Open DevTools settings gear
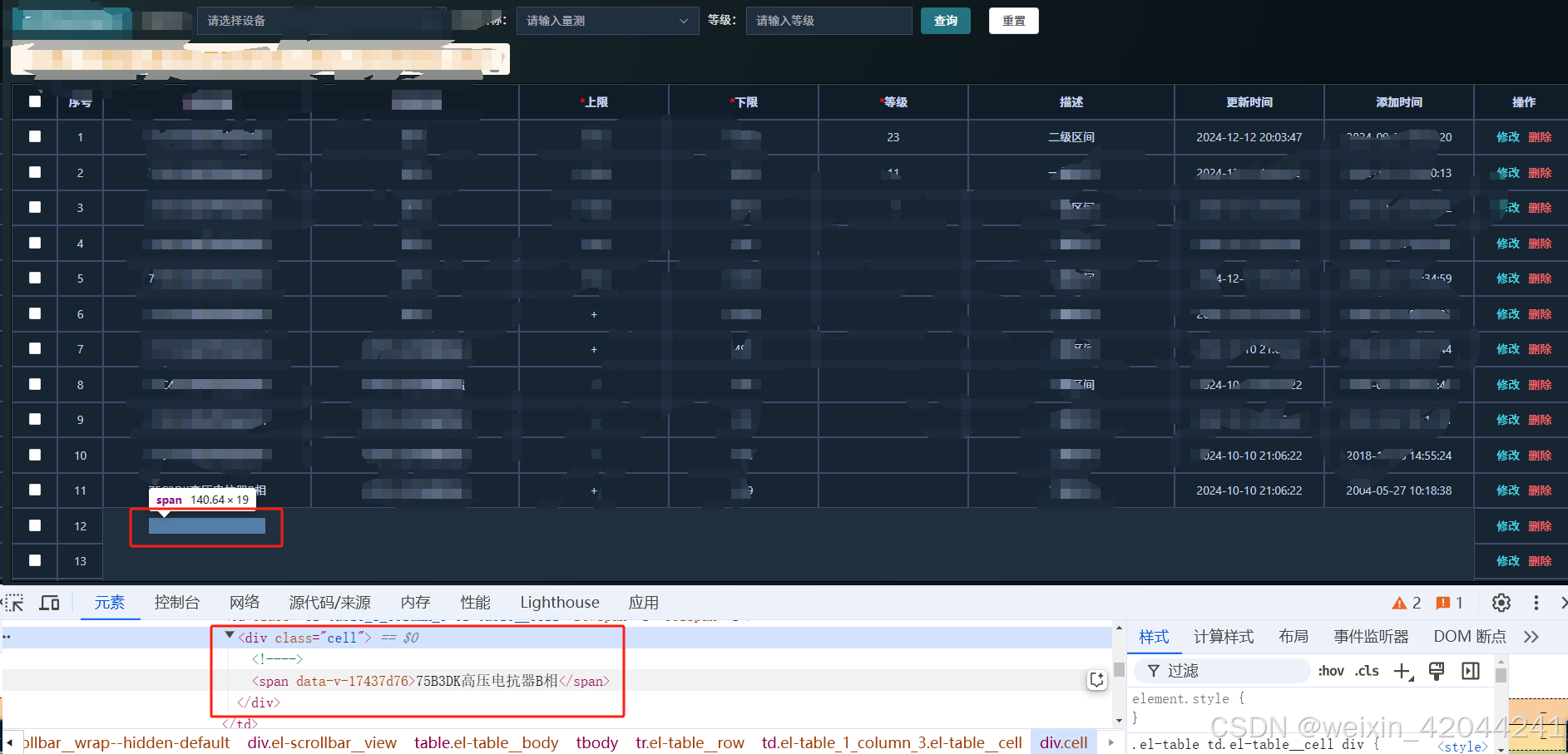Screen dimensions: 1568x754 point(1500,602)
